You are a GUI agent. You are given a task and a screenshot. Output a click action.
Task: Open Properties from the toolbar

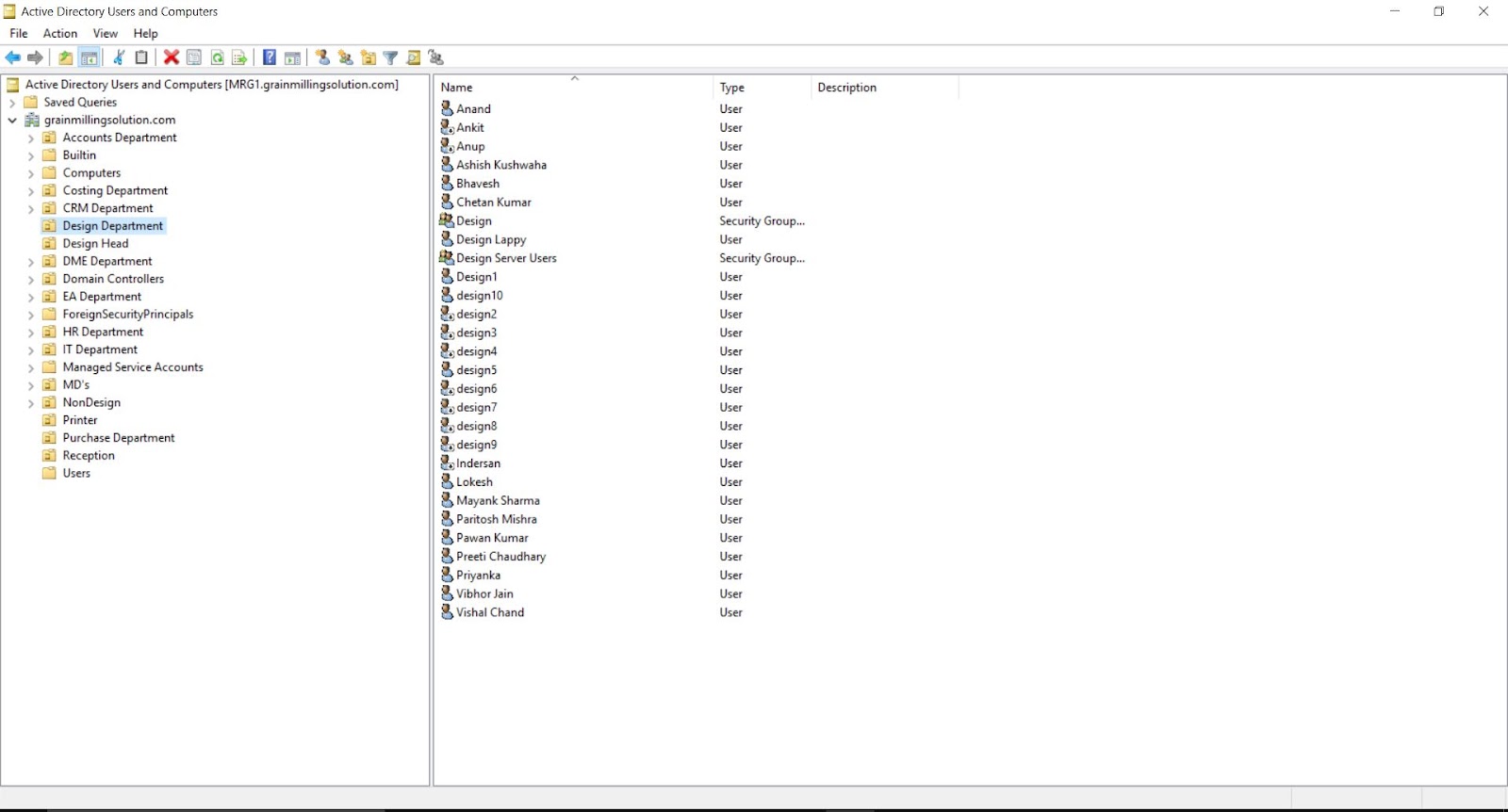click(194, 57)
